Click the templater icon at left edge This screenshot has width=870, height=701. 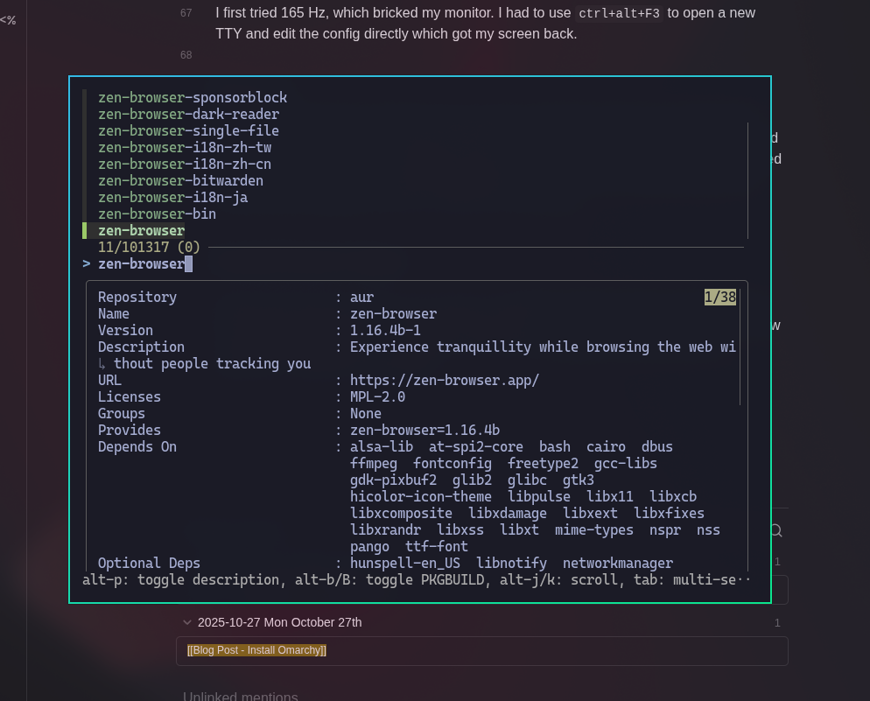pos(8,20)
